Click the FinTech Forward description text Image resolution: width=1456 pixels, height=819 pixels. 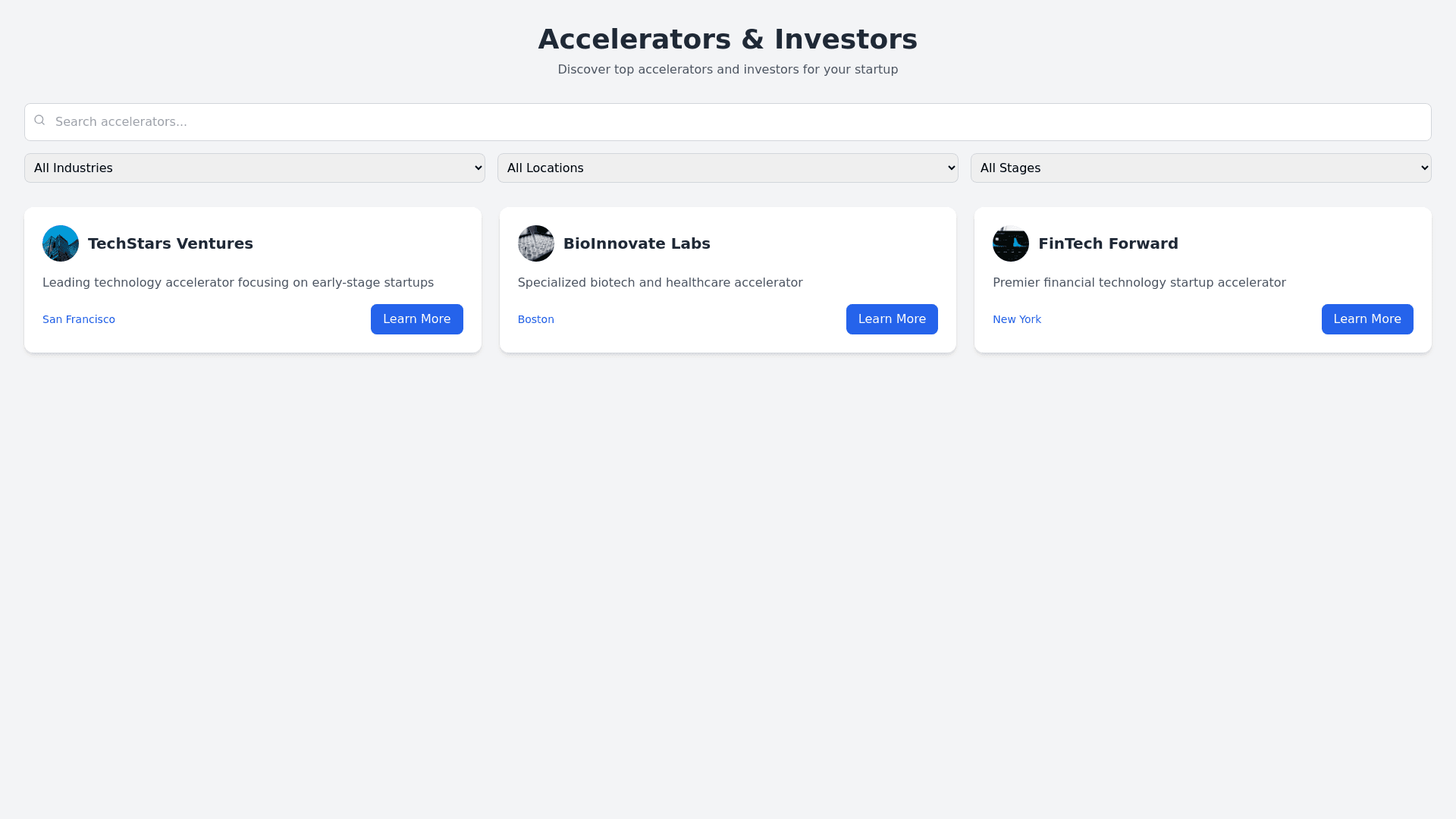pos(1139,283)
